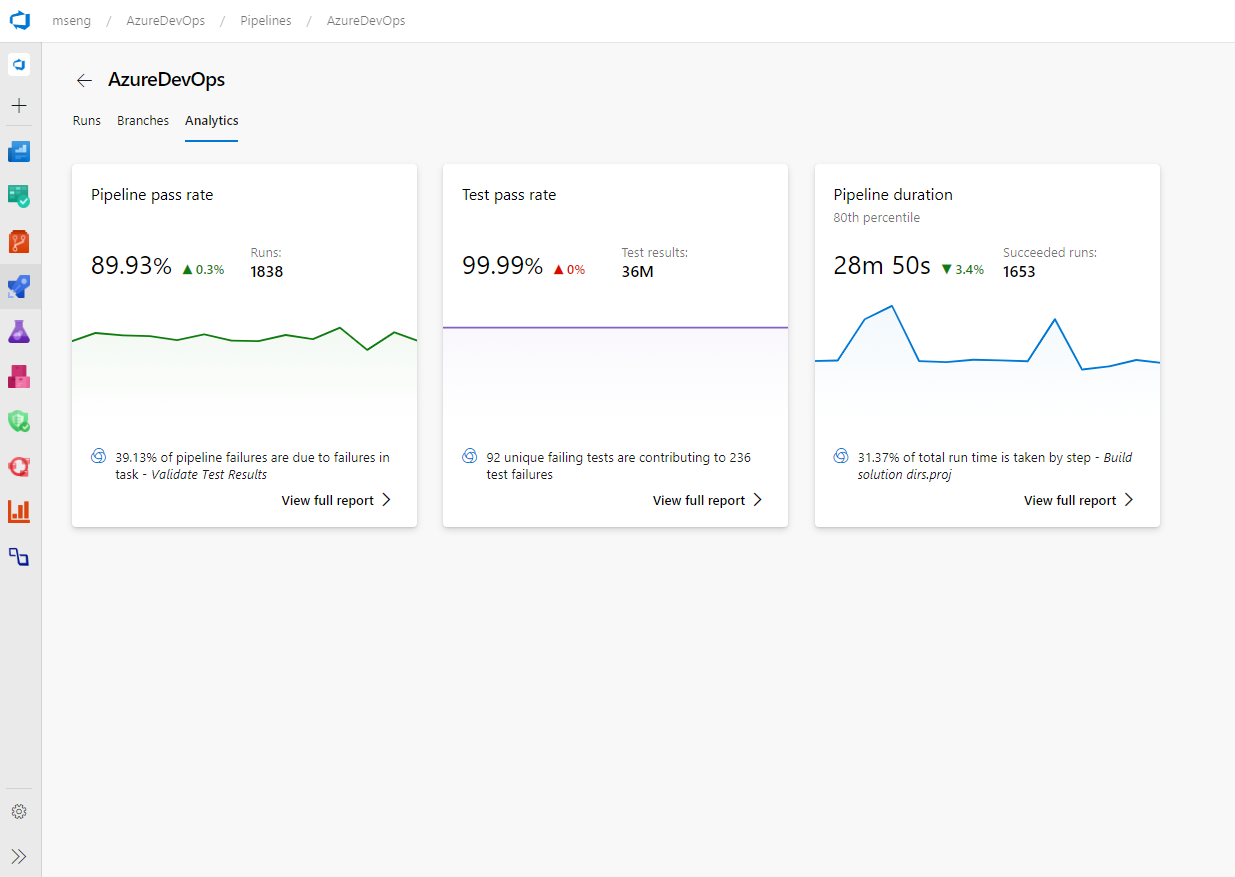Open Test Plans flask icon
Image resolution: width=1235 pixels, height=877 pixels.
(19, 331)
